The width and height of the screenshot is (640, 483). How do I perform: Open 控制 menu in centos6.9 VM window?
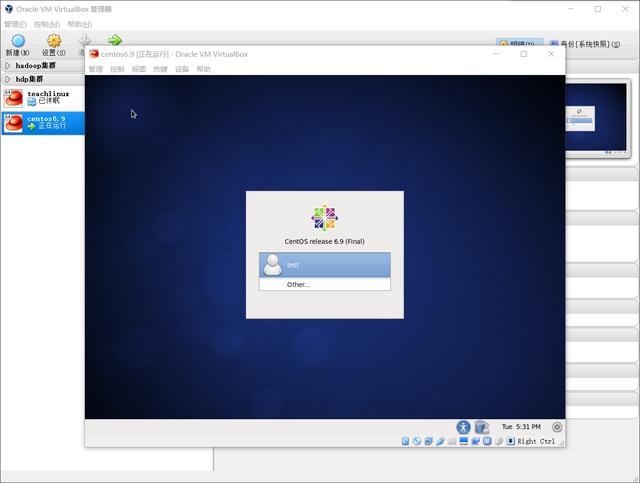tap(117, 69)
